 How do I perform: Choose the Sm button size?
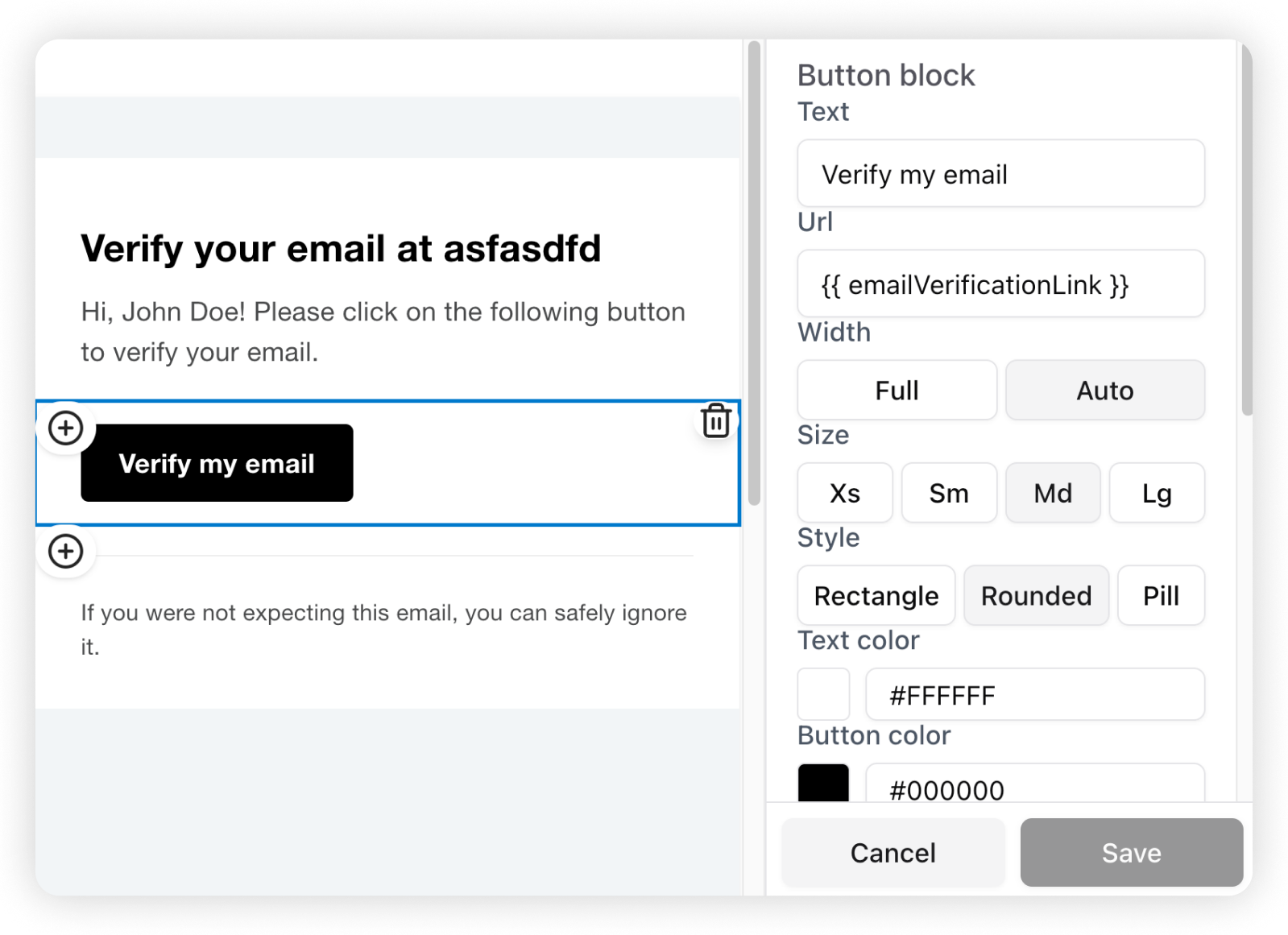(948, 492)
